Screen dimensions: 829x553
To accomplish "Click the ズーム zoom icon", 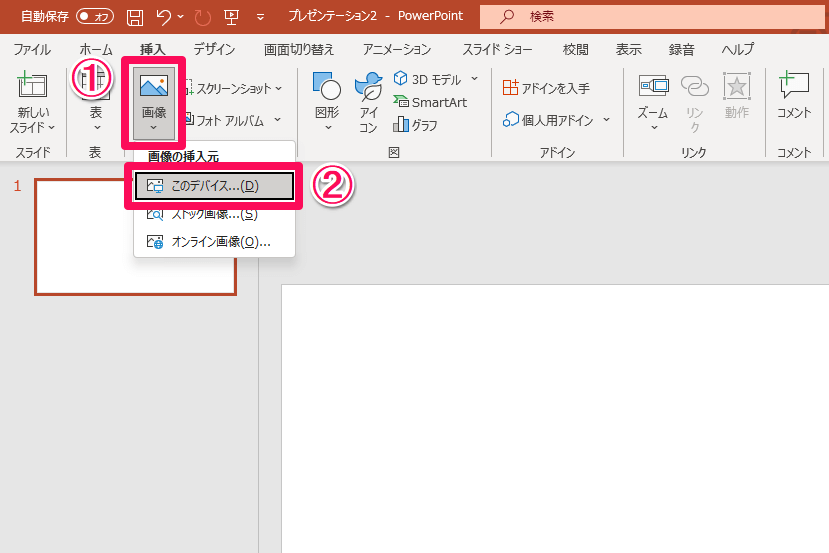I will click(x=653, y=86).
